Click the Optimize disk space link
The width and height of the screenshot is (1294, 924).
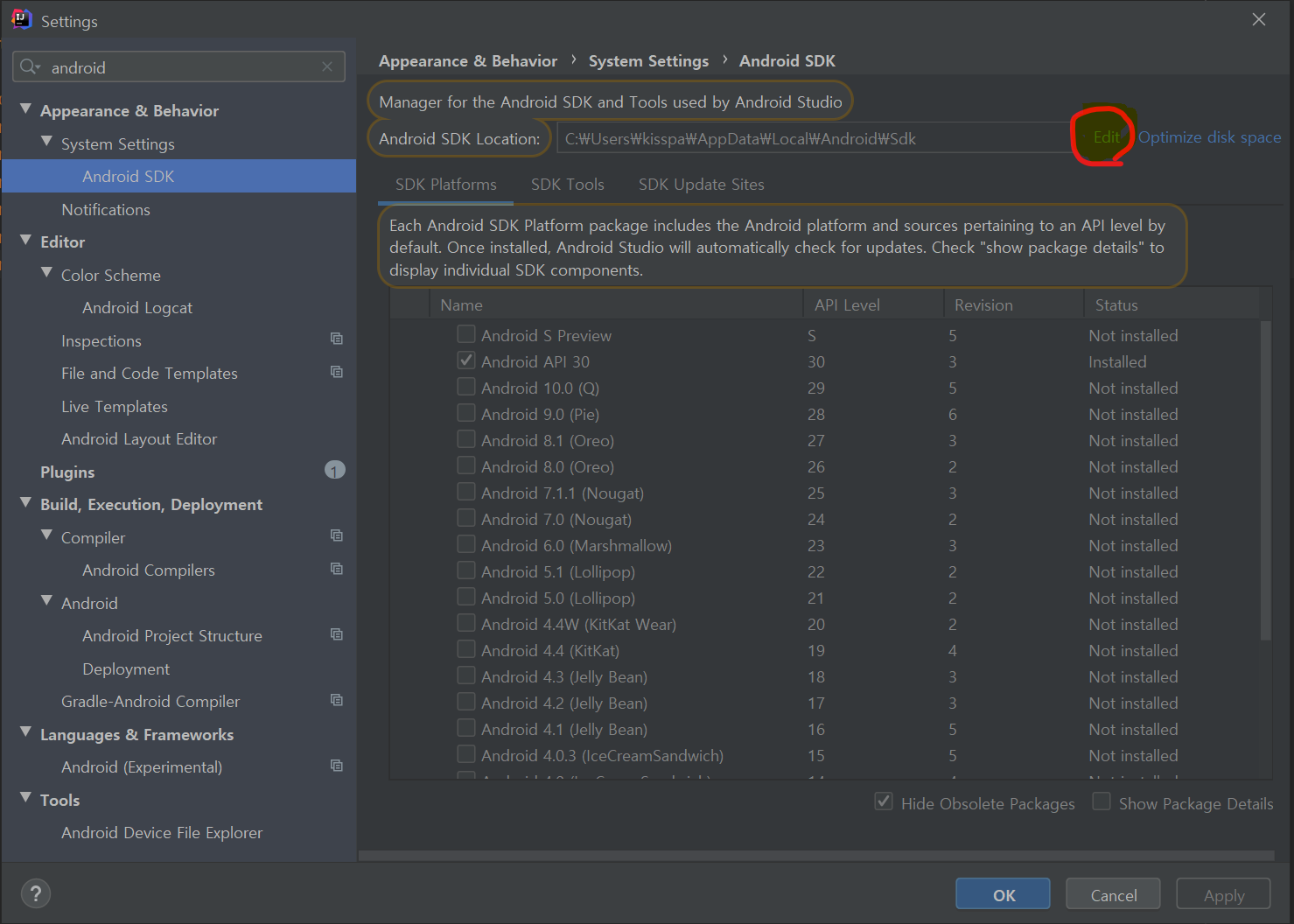coord(1209,137)
